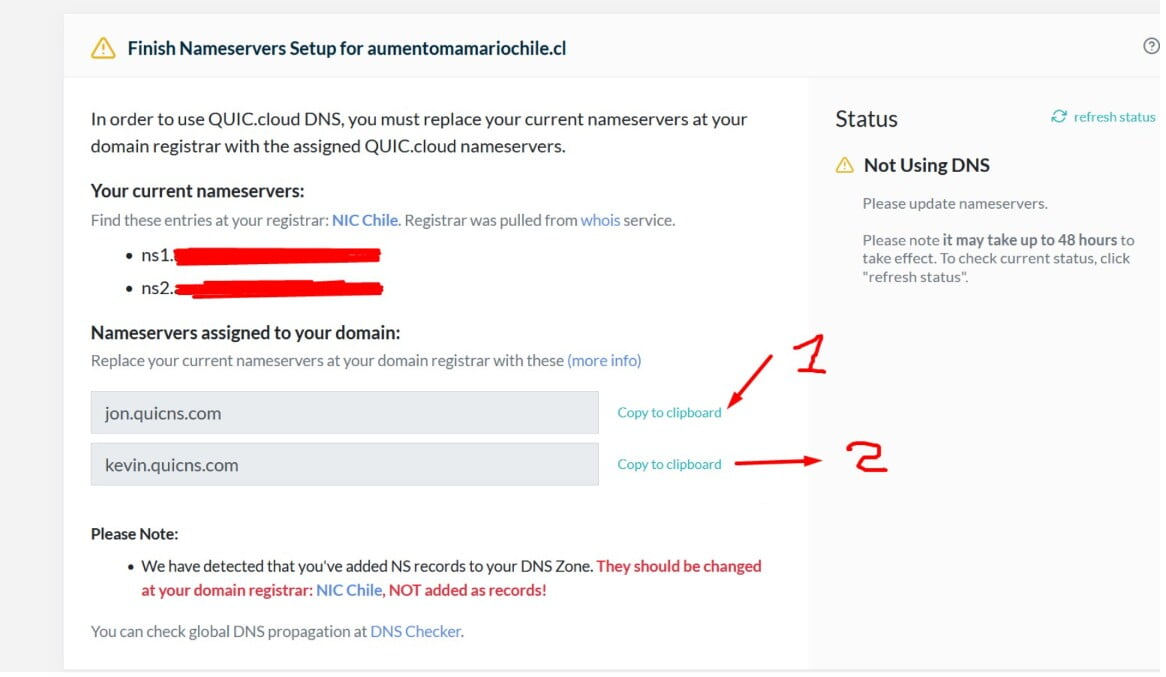Image resolution: width=1166 pixels, height=677 pixels.
Task: Click the refresh status text link
Action: click(x=1114, y=117)
